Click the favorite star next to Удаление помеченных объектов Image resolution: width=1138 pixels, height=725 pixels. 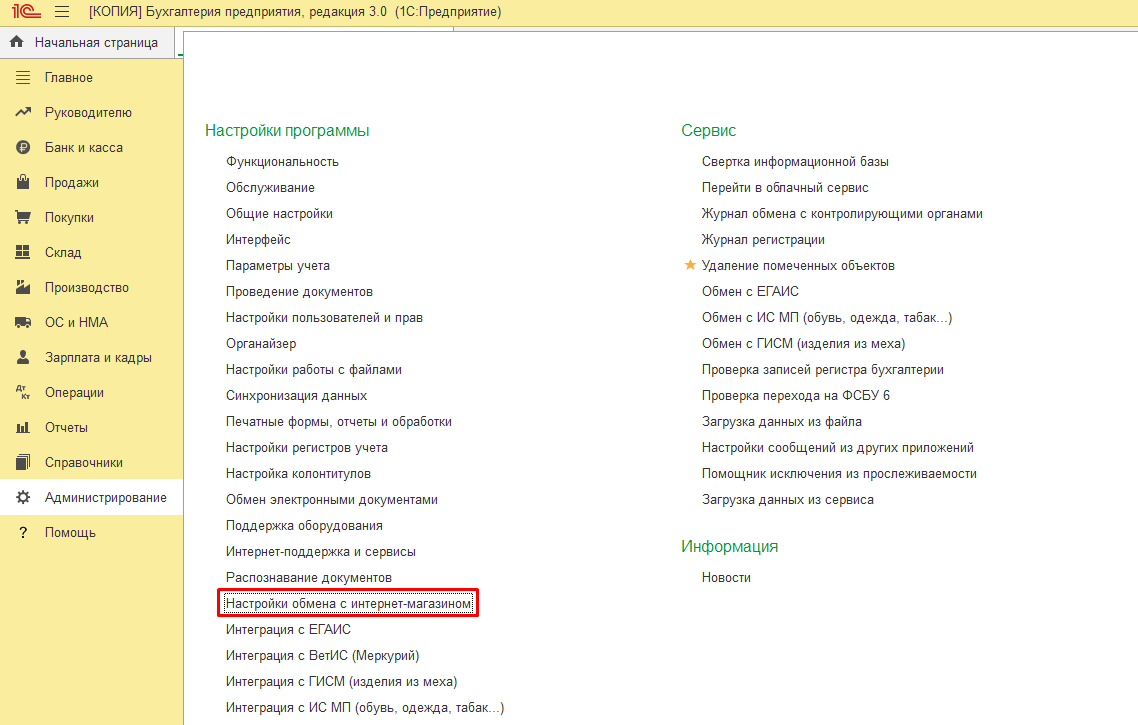690,265
